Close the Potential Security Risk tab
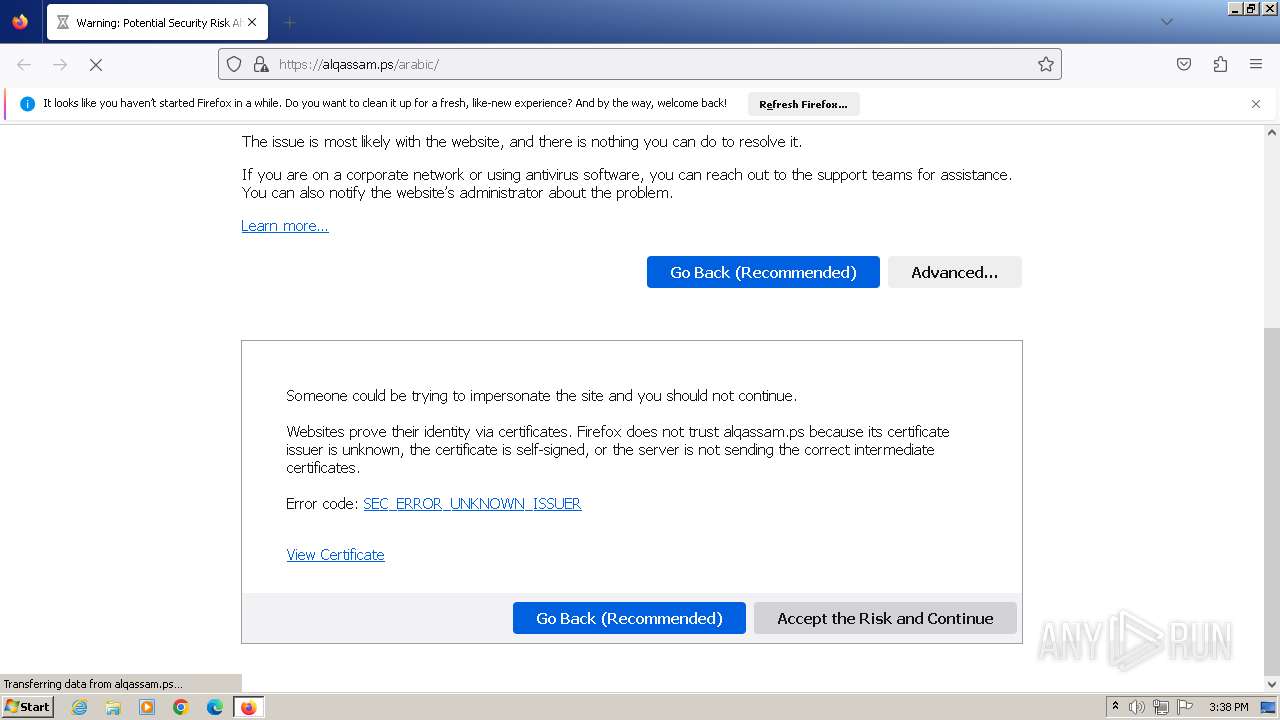Image resolution: width=1280 pixels, height=720 pixels. coord(251,22)
